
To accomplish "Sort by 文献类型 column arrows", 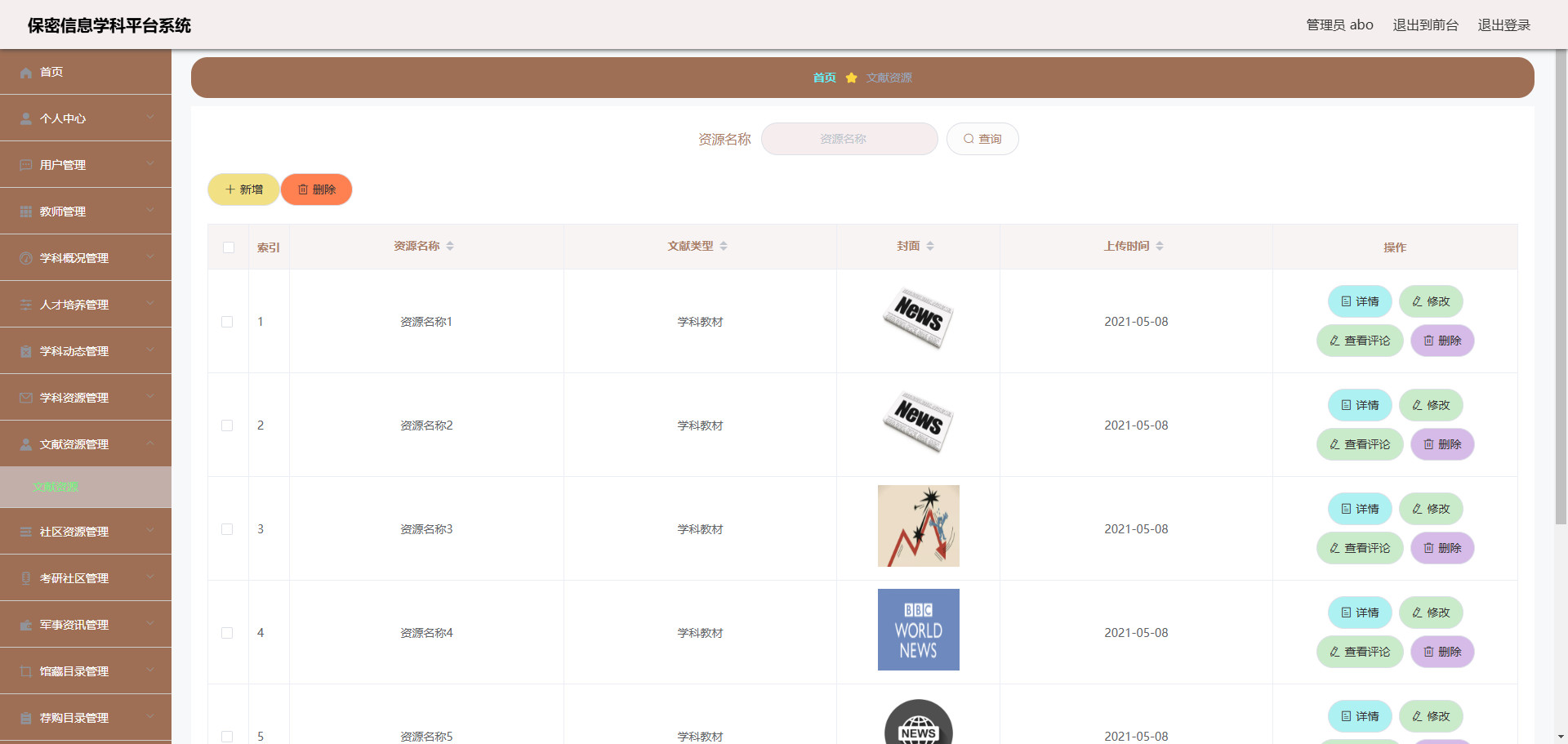I will pos(724,246).
